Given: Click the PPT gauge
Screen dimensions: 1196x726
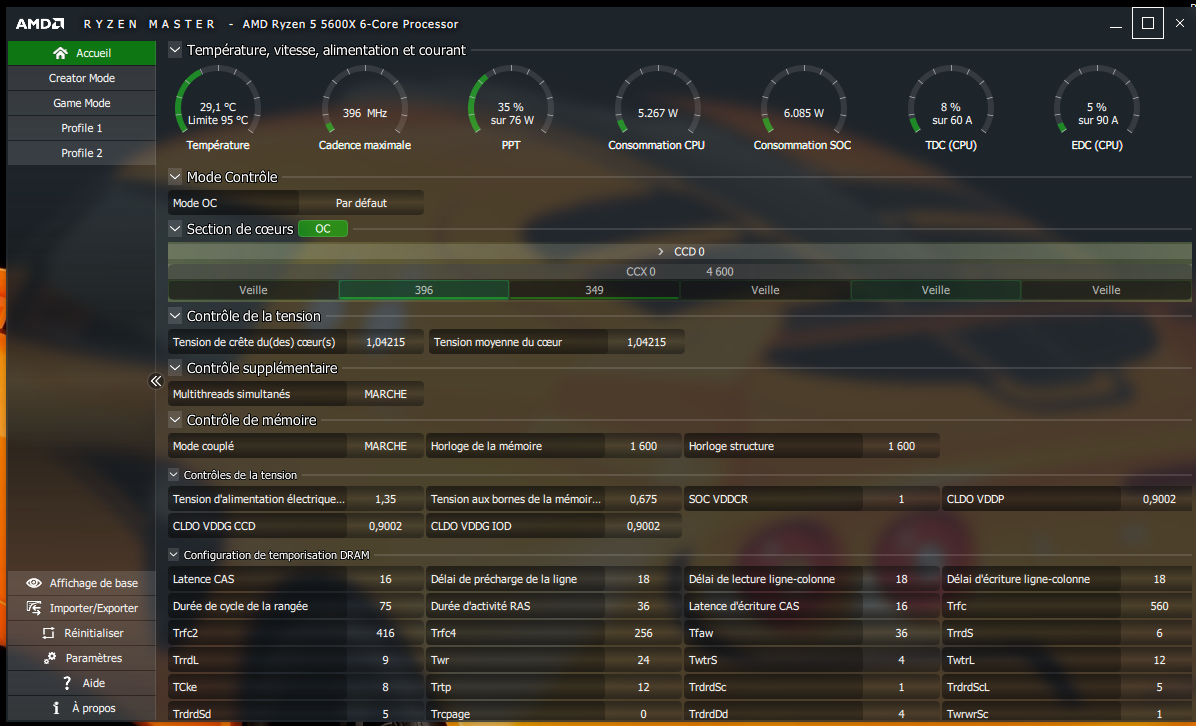Looking at the screenshot, I should pyautogui.click(x=511, y=108).
